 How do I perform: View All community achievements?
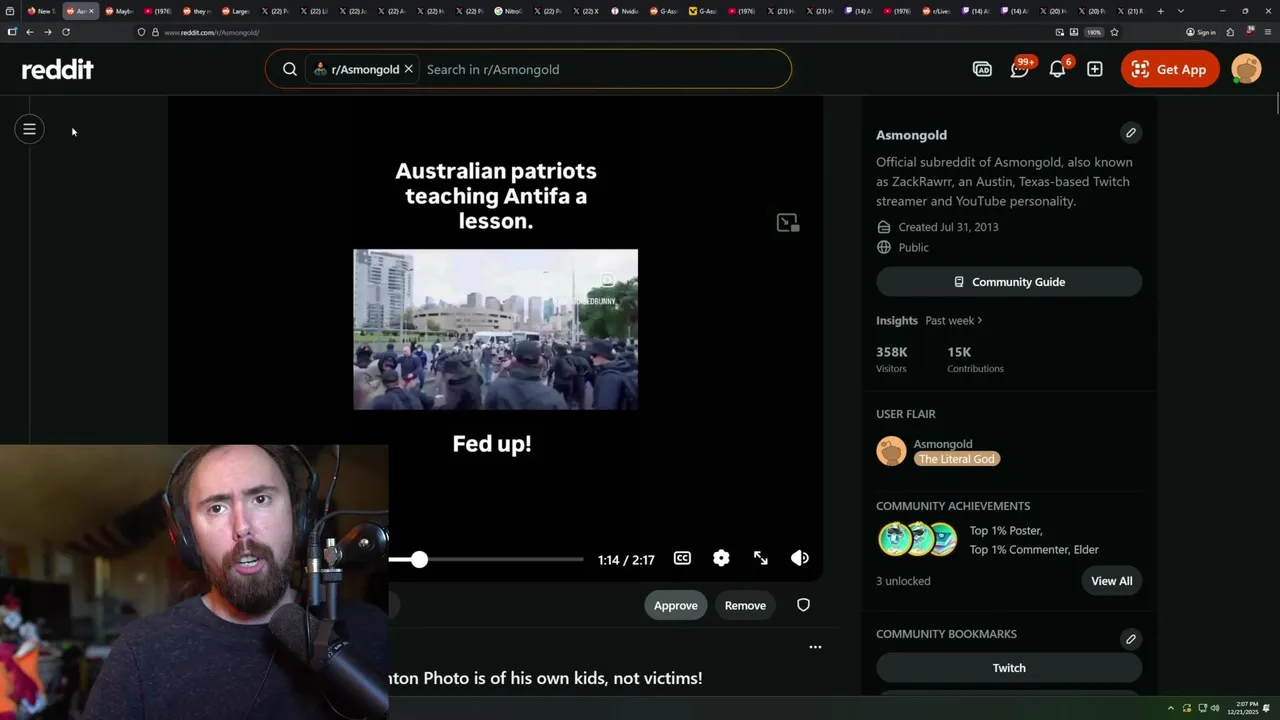tap(1111, 581)
